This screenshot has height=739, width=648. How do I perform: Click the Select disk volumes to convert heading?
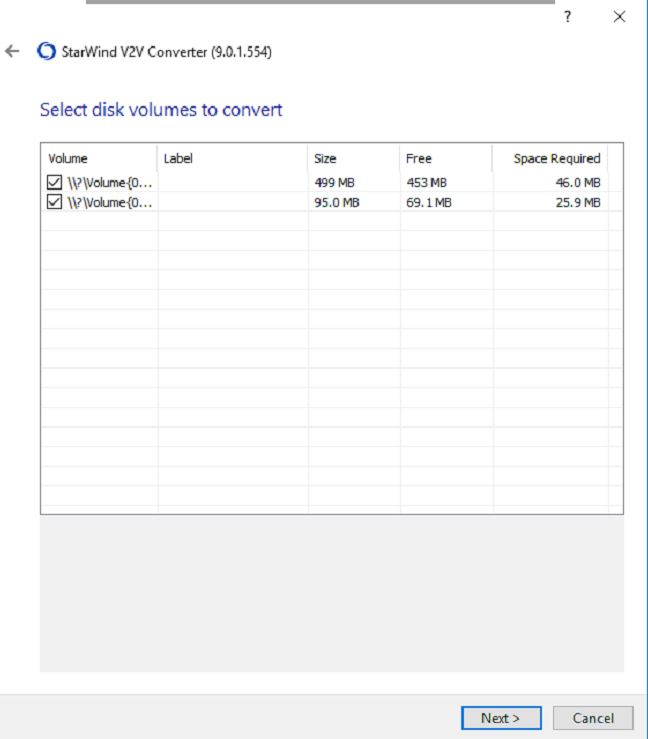[161, 110]
